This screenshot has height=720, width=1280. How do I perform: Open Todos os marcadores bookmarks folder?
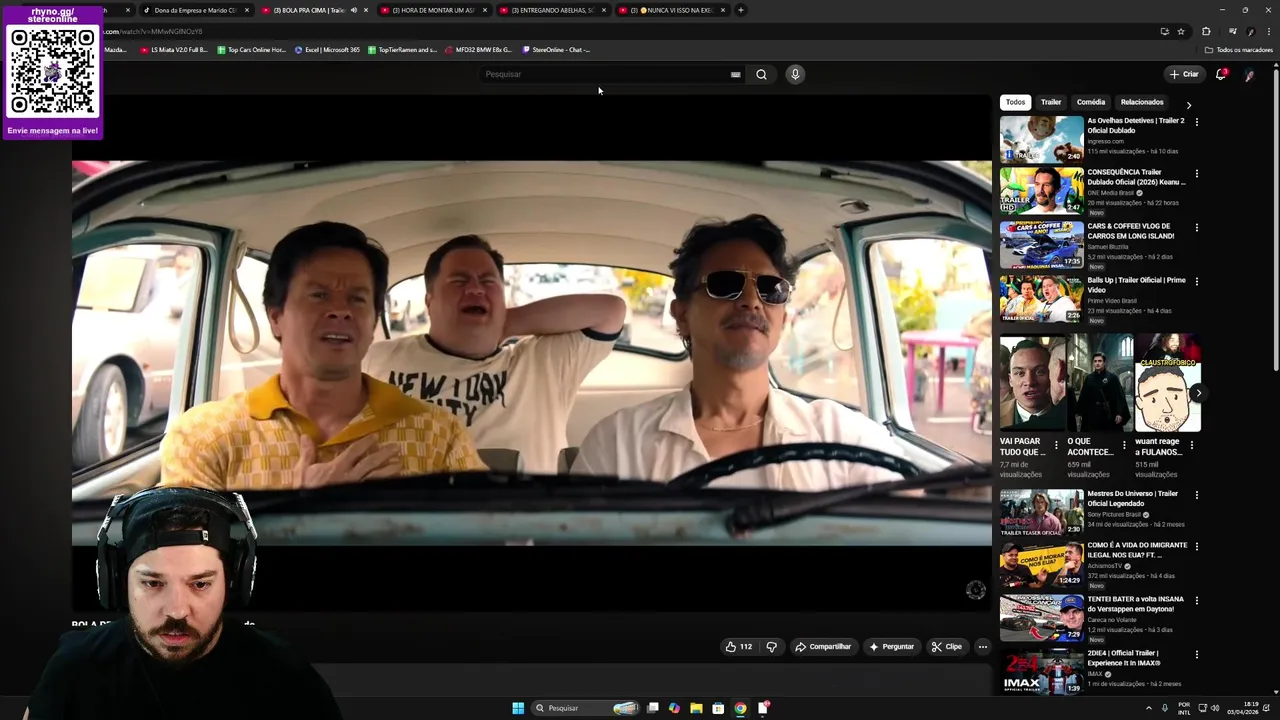(x=1239, y=50)
